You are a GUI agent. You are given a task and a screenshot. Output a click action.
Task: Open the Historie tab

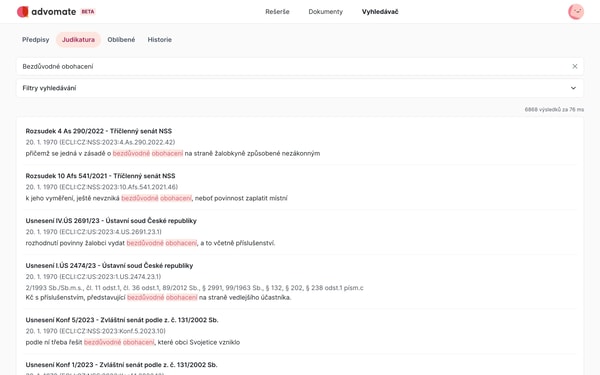coord(160,39)
